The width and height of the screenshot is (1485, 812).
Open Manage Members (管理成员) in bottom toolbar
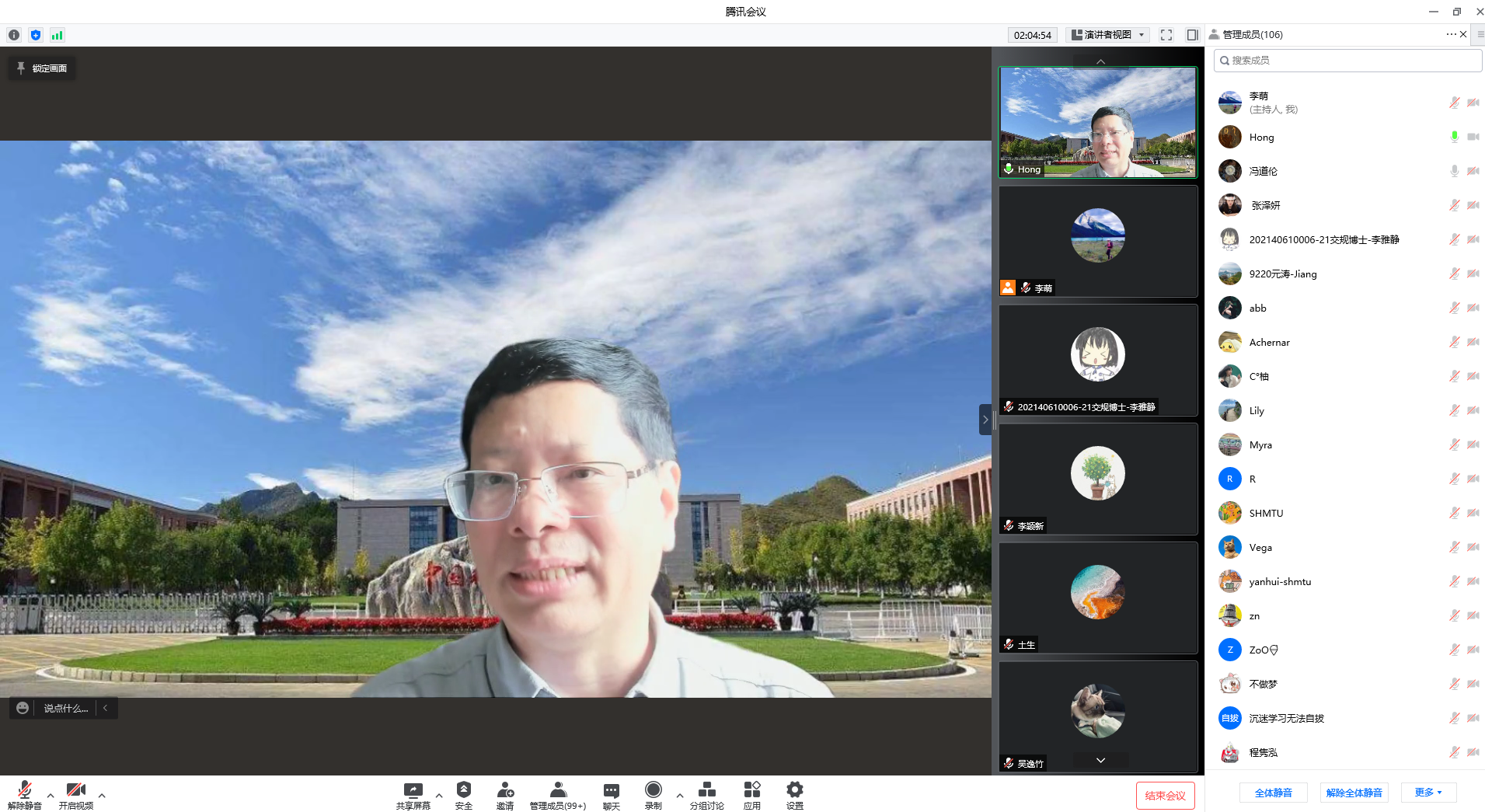coord(558,791)
